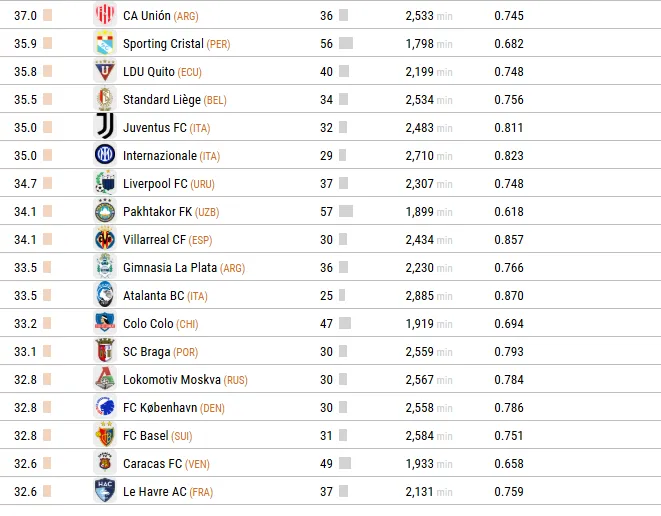Click the LDU Quito club crest

(105, 71)
